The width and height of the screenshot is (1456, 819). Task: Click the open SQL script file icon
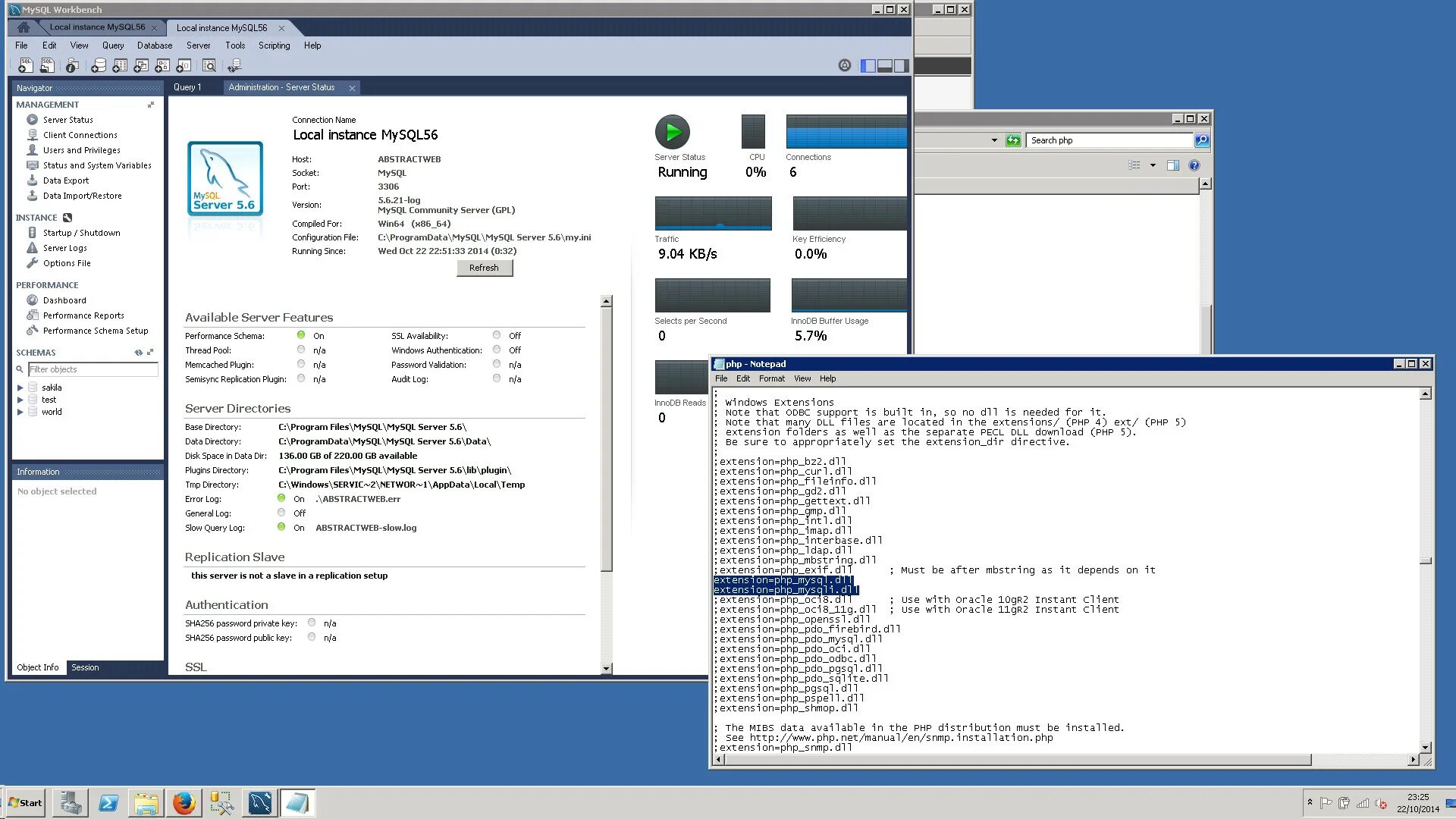(x=47, y=66)
